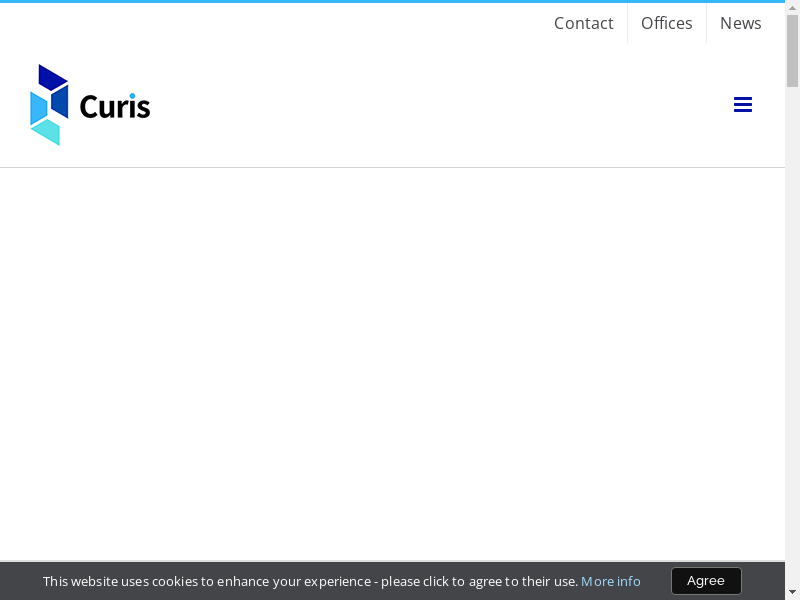Click the blue dot on Curis letter i
This screenshot has width=800, height=600.
pos(132,97)
